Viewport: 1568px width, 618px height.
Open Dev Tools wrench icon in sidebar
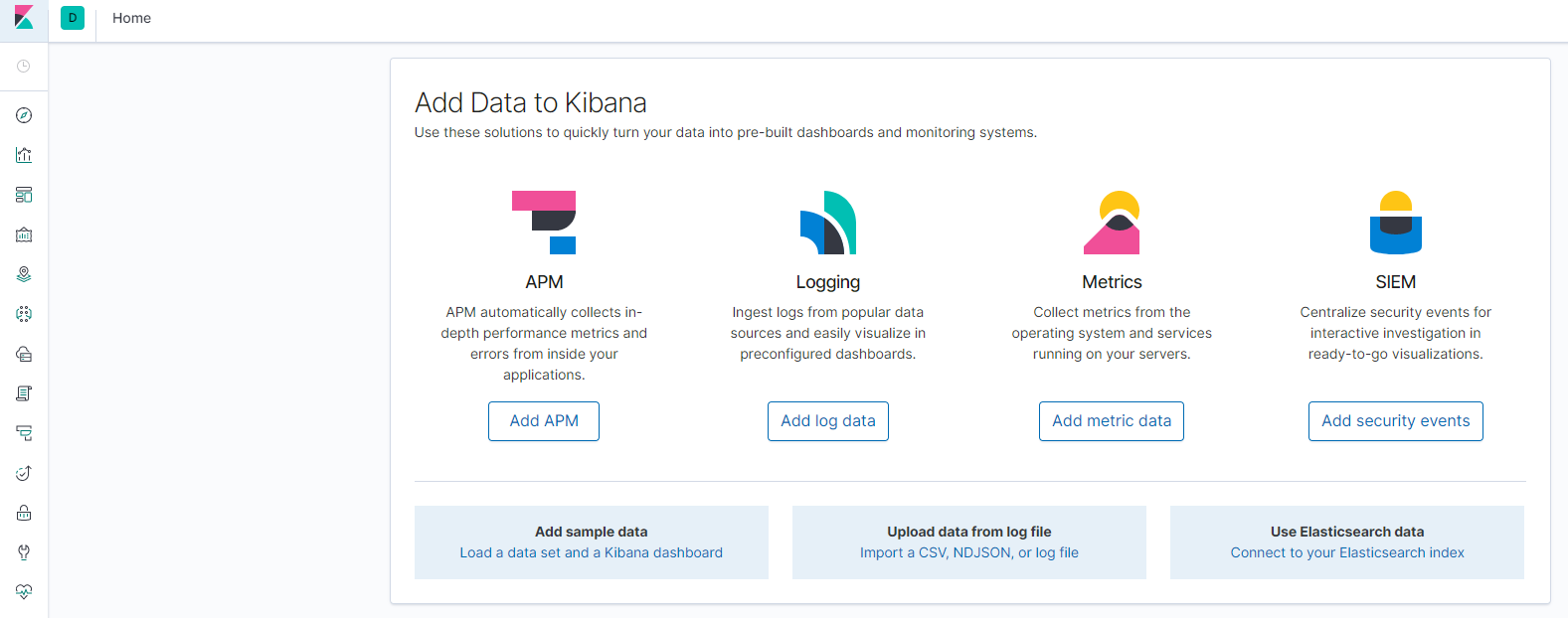click(x=24, y=552)
